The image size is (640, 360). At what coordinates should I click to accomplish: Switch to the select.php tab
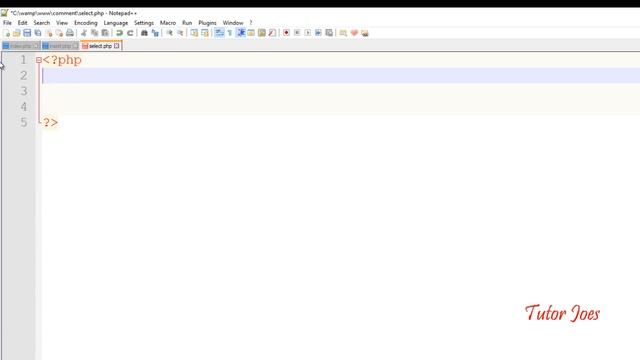pos(100,46)
